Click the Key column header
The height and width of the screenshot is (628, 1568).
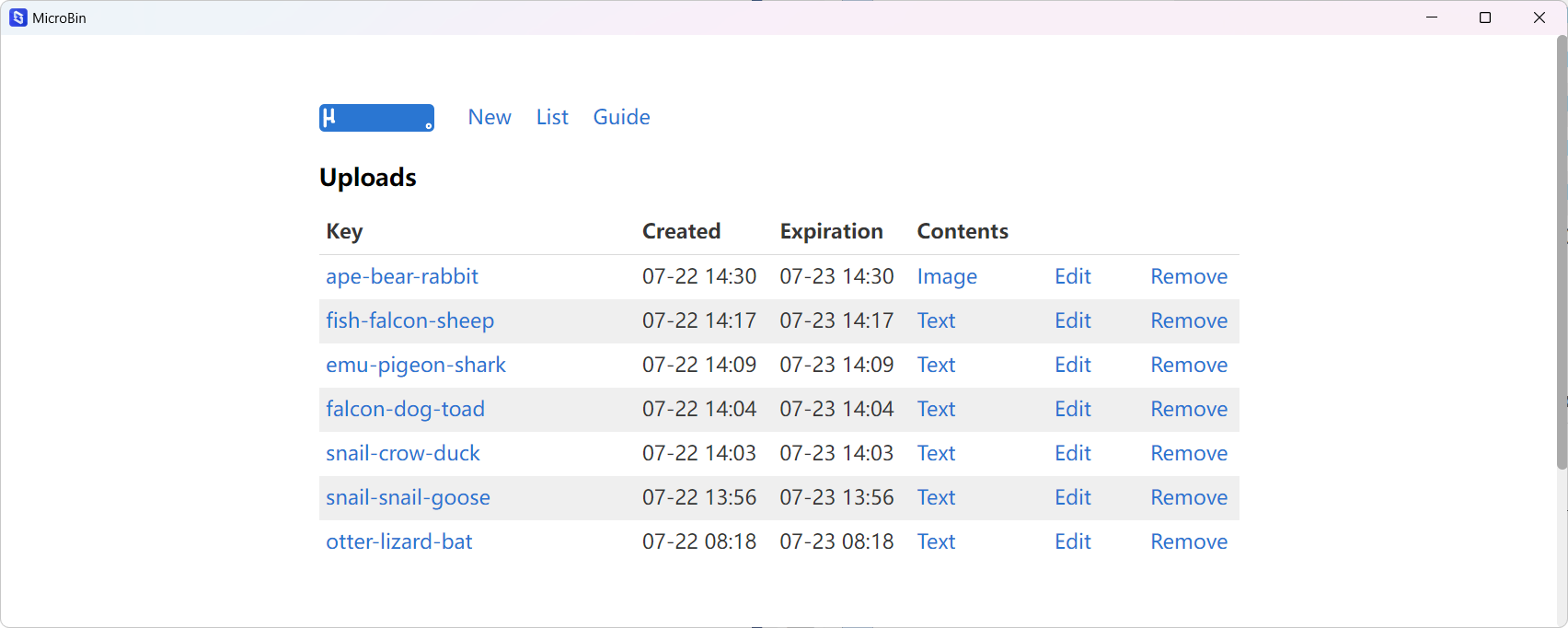[344, 231]
